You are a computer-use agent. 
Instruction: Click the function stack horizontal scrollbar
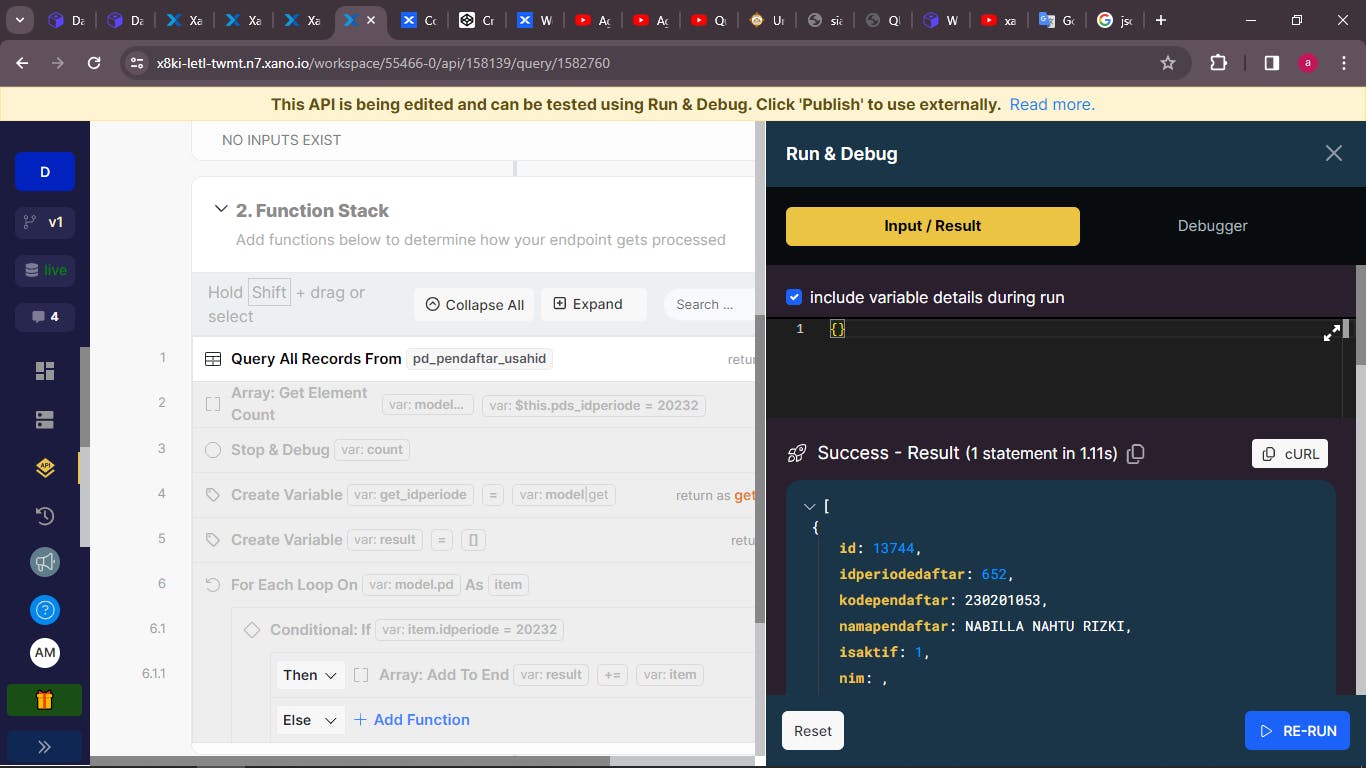pos(350,761)
